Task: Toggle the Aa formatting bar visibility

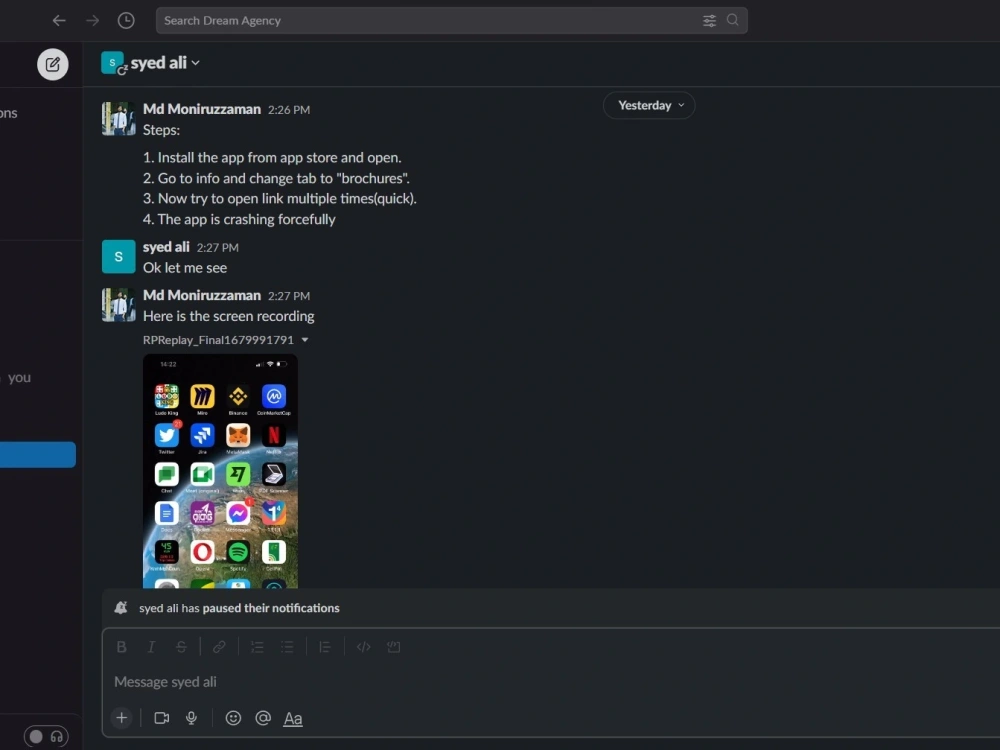Action: click(293, 718)
